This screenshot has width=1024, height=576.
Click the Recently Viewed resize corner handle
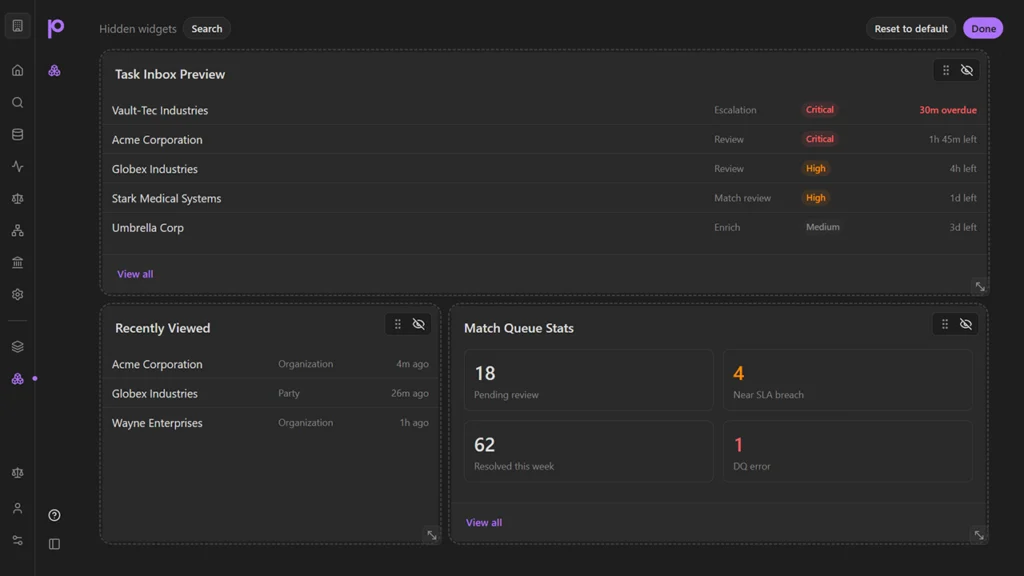click(432, 535)
